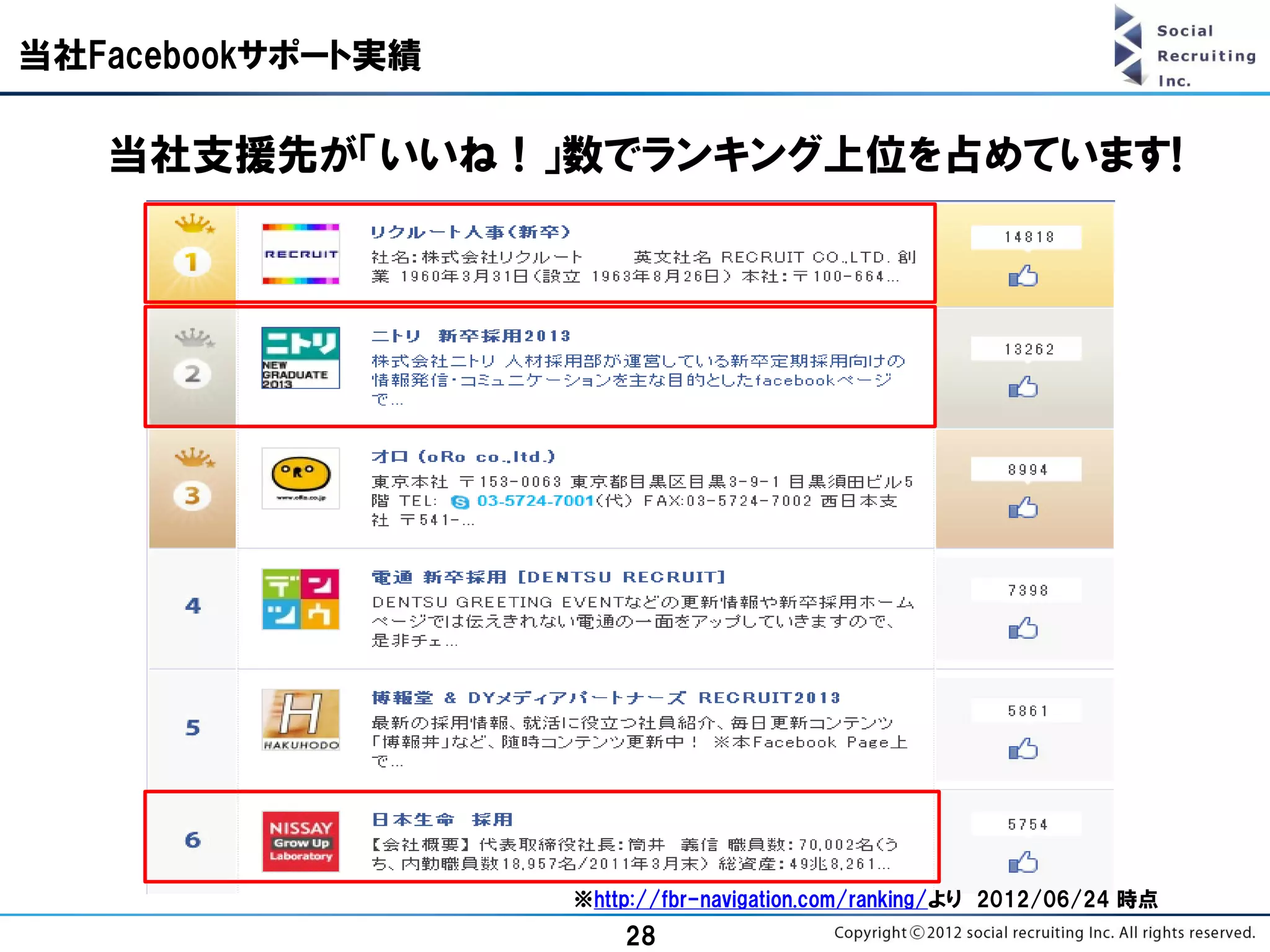Click the rank number 5
This screenshot has width=1270, height=952.
(193, 727)
